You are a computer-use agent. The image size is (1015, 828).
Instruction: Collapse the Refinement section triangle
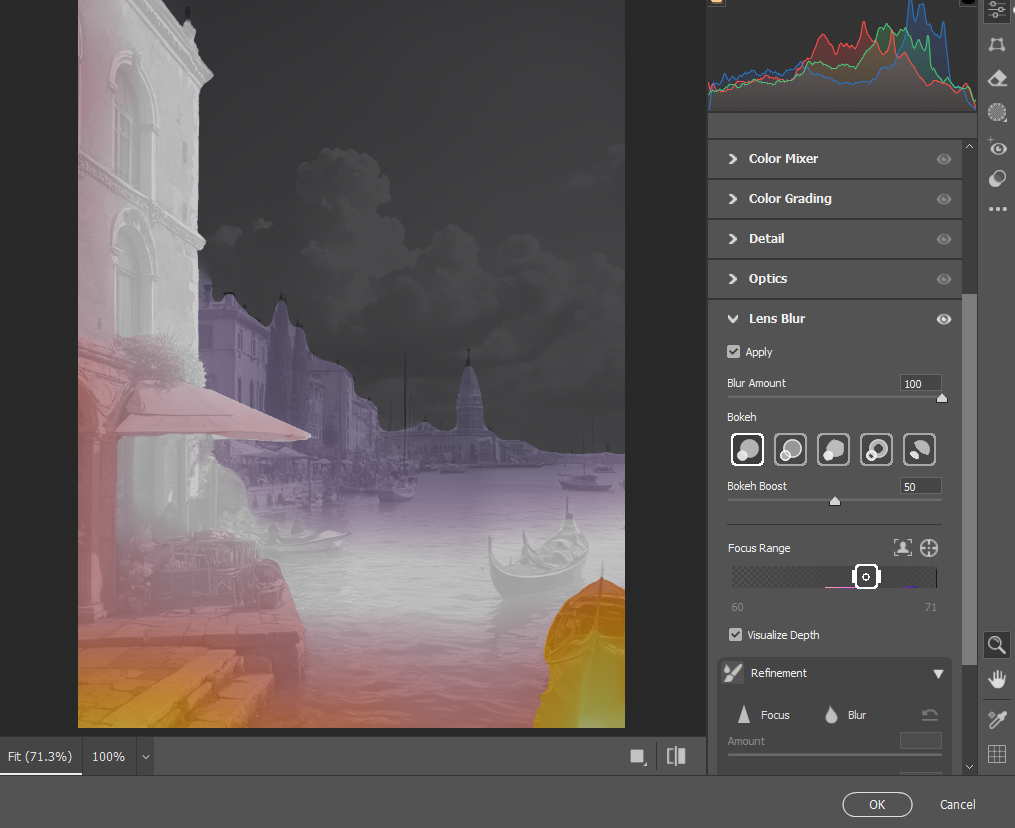point(938,674)
